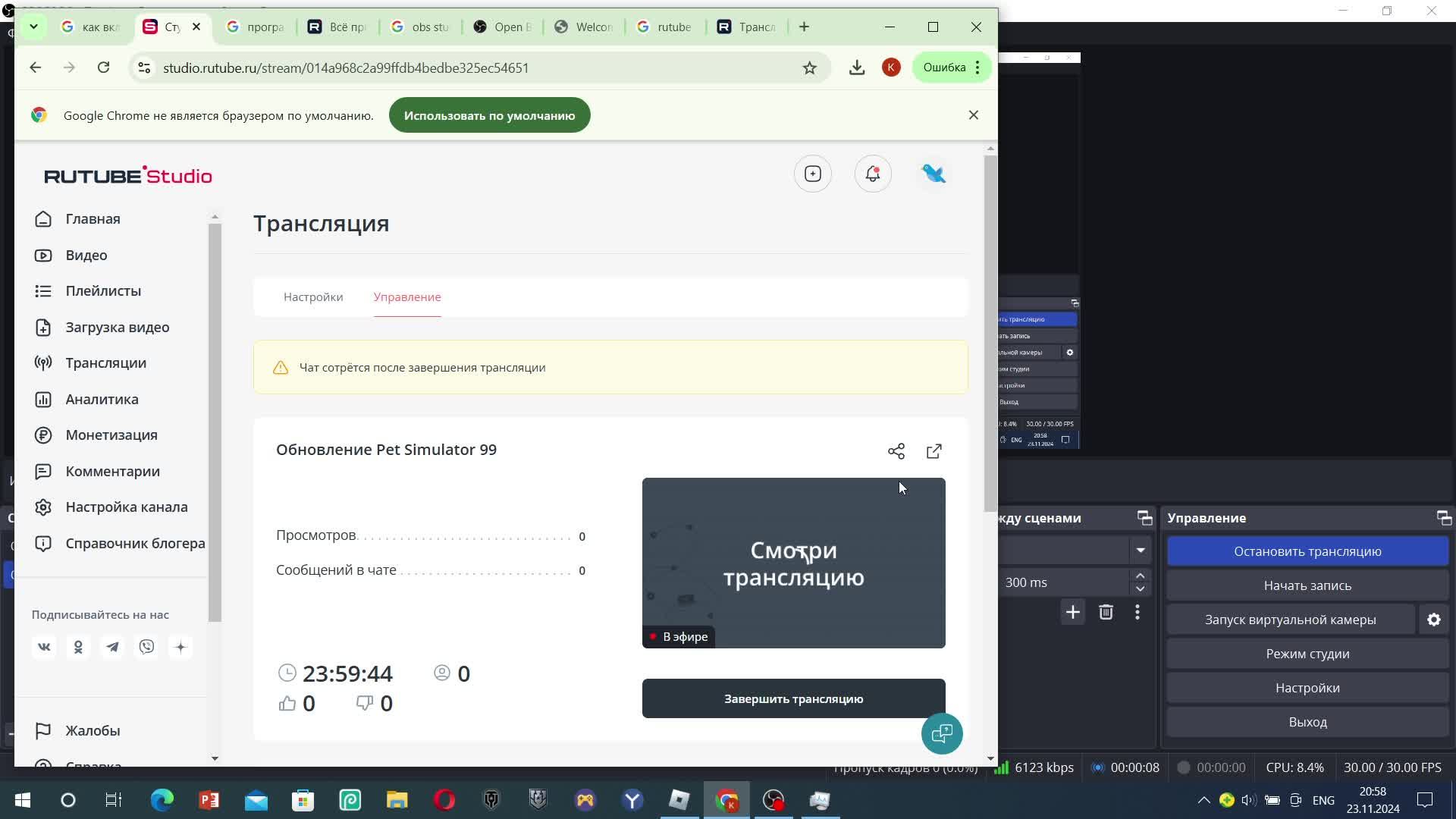
Task: Increase transition duration stepper in OBS
Action: click(x=1141, y=576)
